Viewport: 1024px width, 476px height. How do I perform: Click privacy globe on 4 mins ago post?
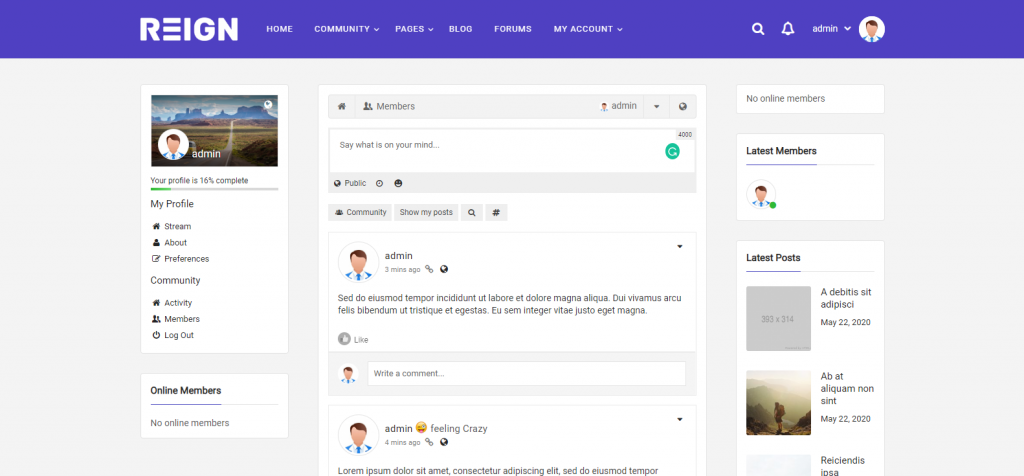(444, 442)
